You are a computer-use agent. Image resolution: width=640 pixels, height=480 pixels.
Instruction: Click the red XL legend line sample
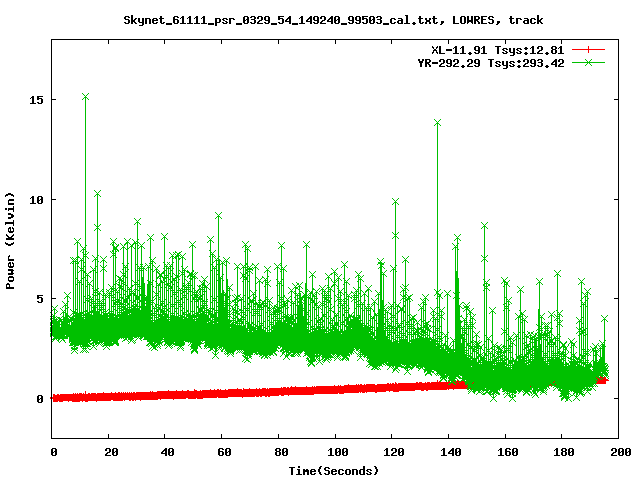(x=589, y=49)
